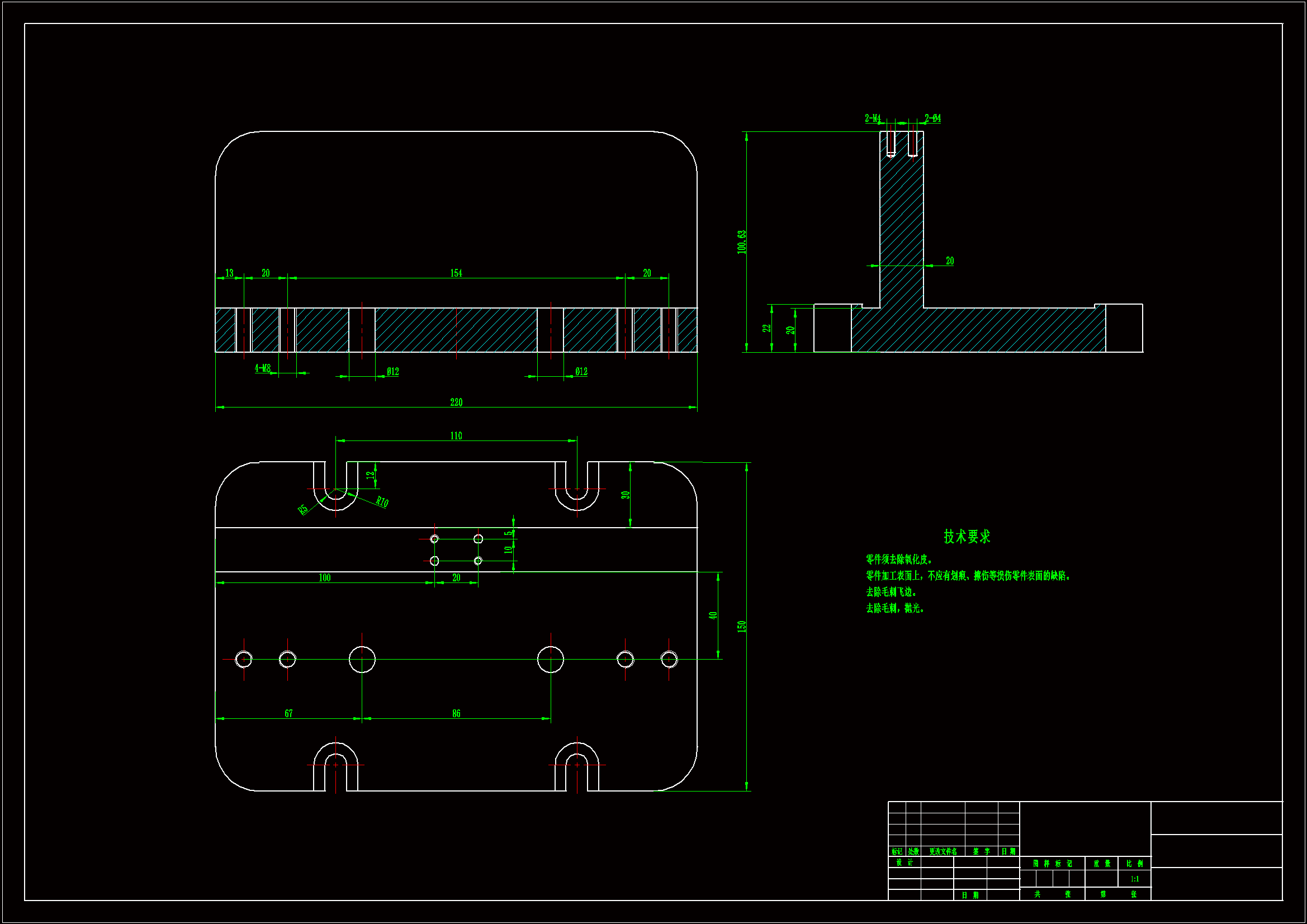Select the 零件须去除氧化皮 note line

(899, 560)
